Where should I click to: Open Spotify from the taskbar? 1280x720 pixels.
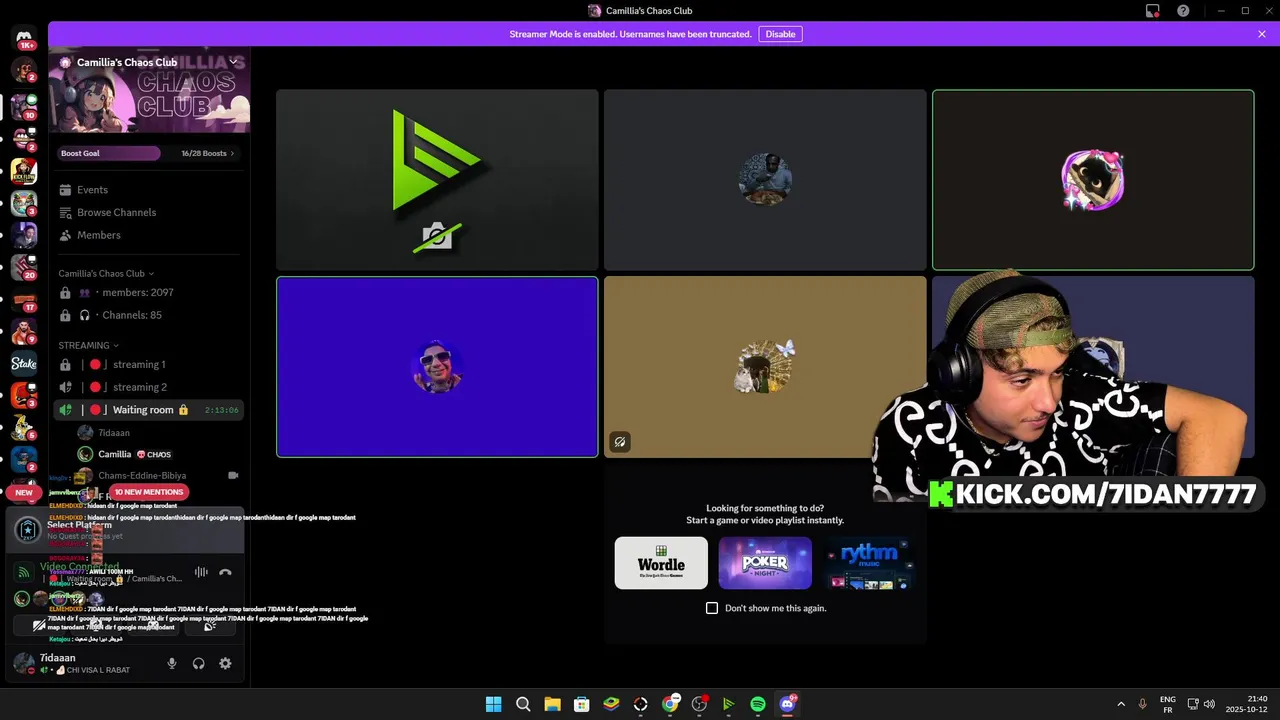coord(757,704)
